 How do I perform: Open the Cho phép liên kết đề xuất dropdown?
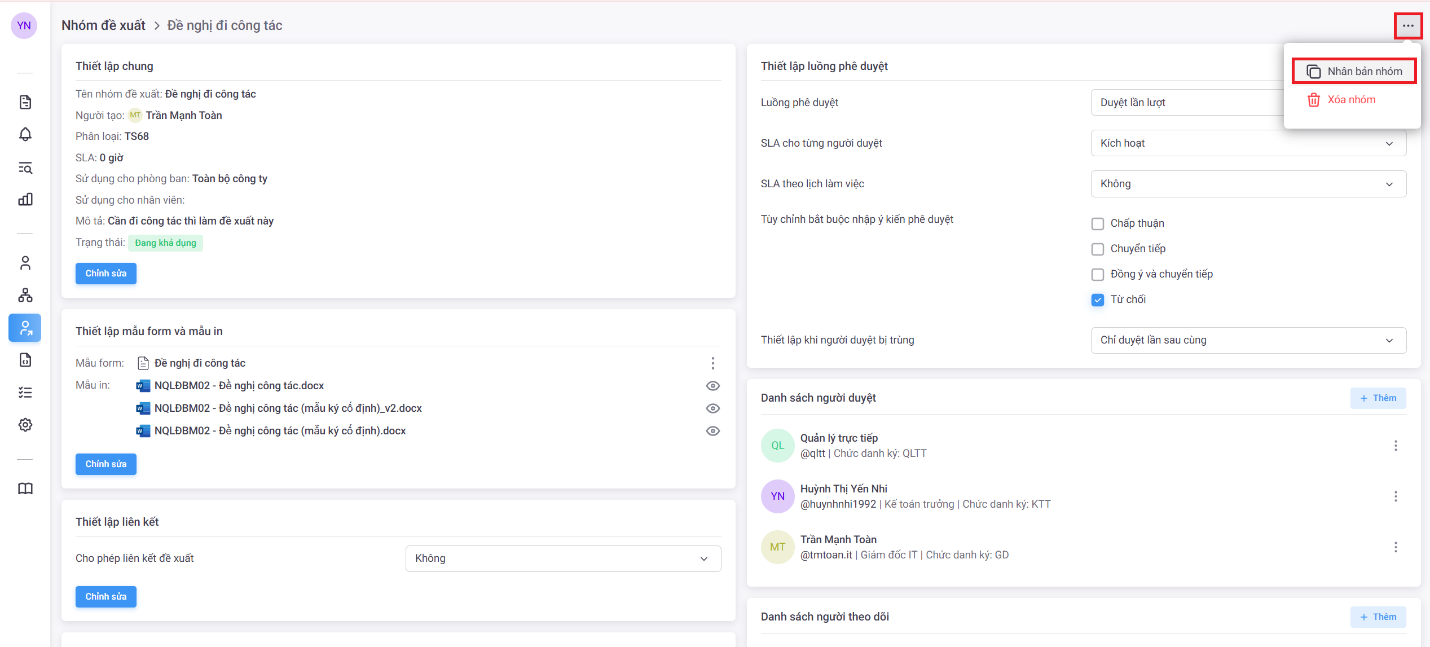562,558
